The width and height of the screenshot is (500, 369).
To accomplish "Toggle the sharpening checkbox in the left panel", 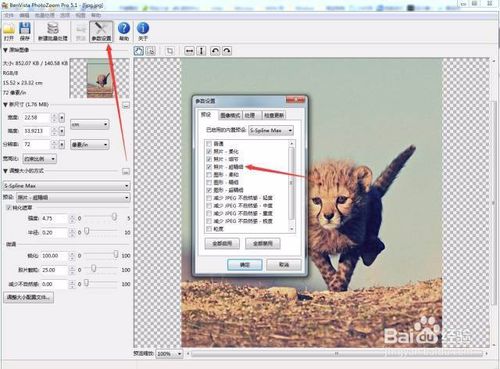I will (9, 207).
